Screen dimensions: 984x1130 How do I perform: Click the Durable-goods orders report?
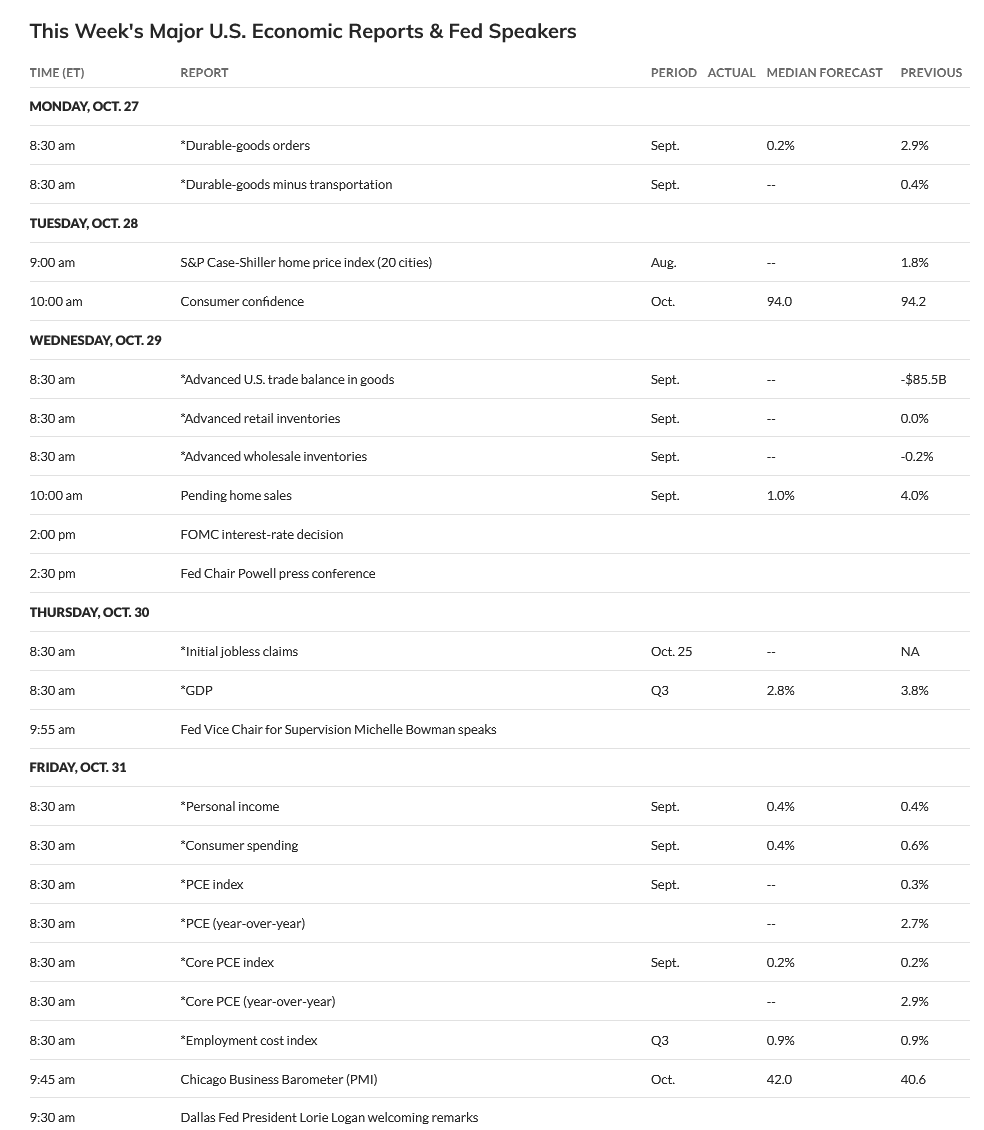pos(245,145)
